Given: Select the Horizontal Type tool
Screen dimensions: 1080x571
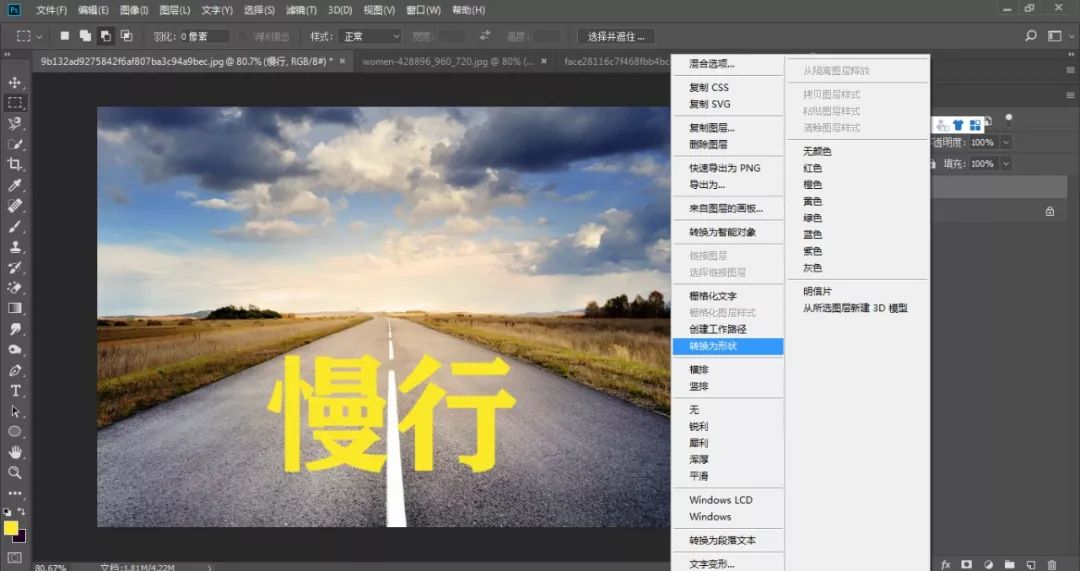Looking at the screenshot, I should tap(14, 391).
